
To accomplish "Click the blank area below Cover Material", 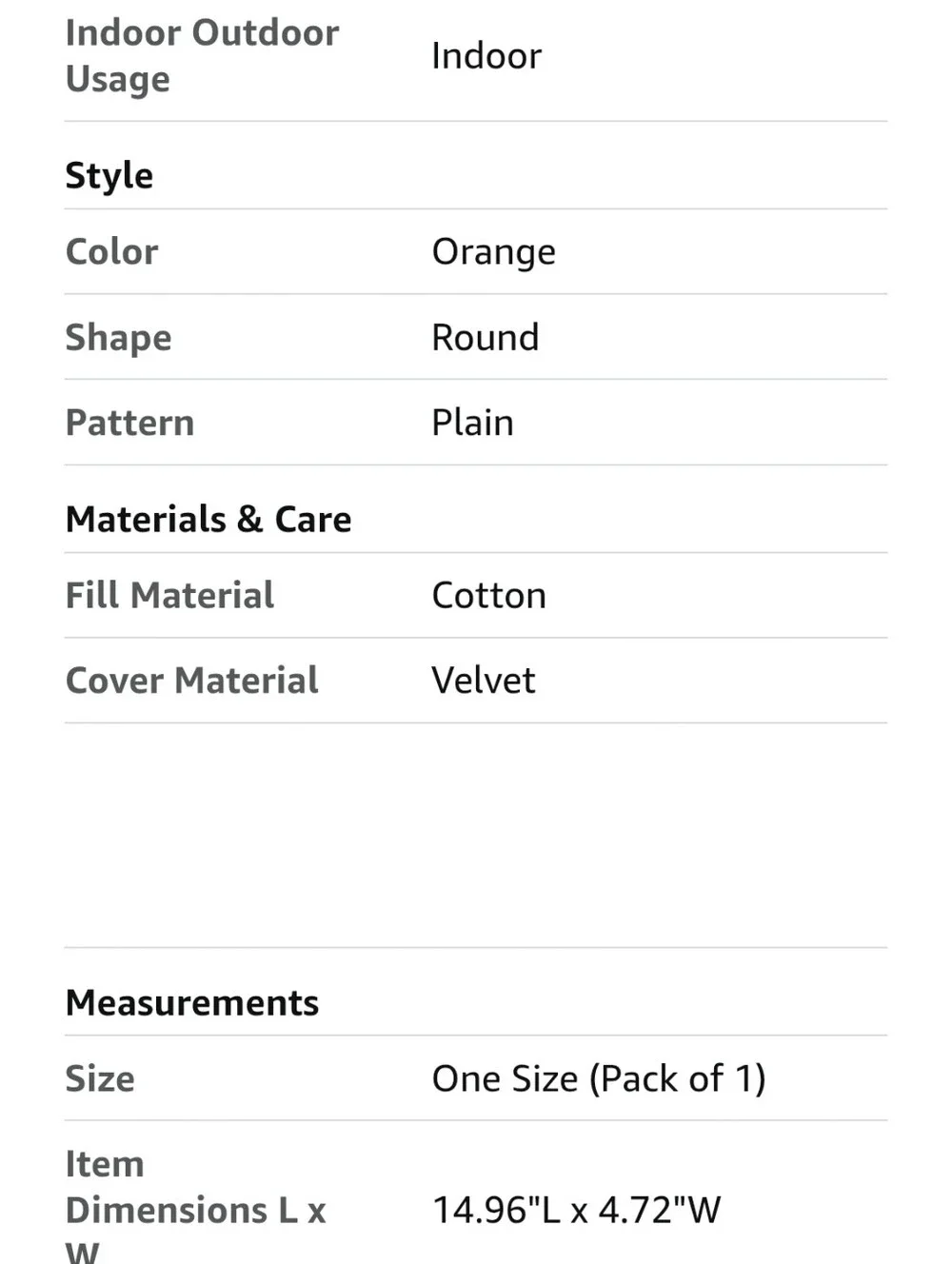I will point(476,835).
